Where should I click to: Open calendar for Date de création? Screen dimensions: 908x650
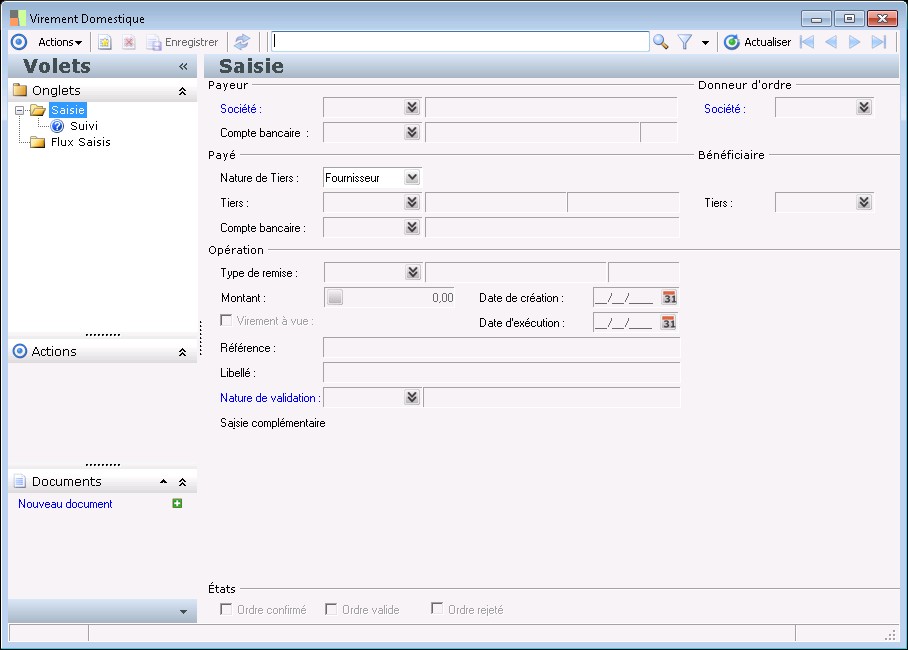click(669, 298)
